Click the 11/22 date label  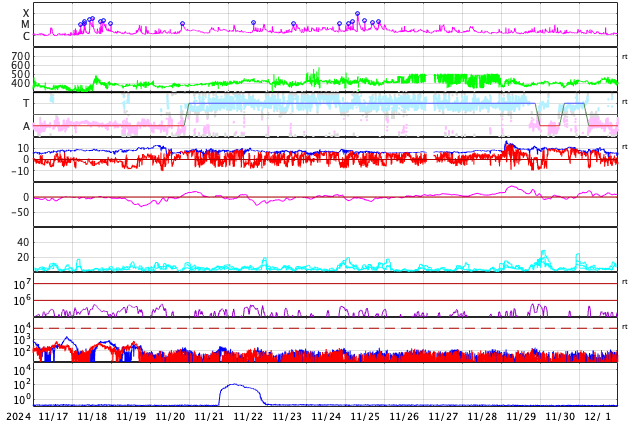tap(248, 416)
